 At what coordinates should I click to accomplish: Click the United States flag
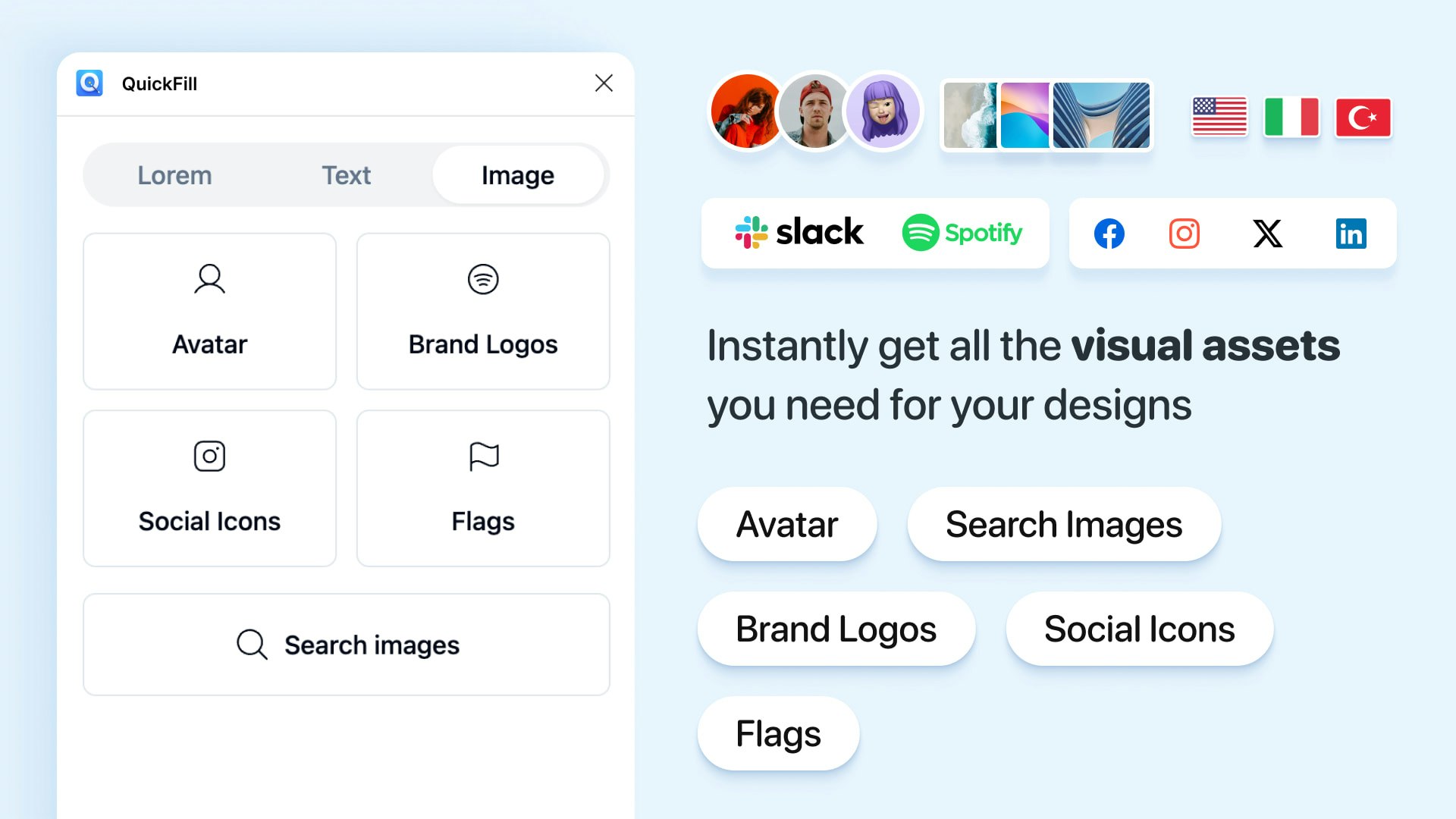[x=1219, y=117]
